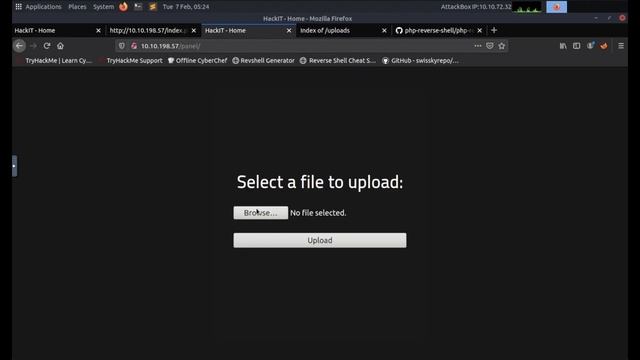Open the Applications menu
Image resolution: width=640 pixels, height=360 pixels.
tap(38, 7)
